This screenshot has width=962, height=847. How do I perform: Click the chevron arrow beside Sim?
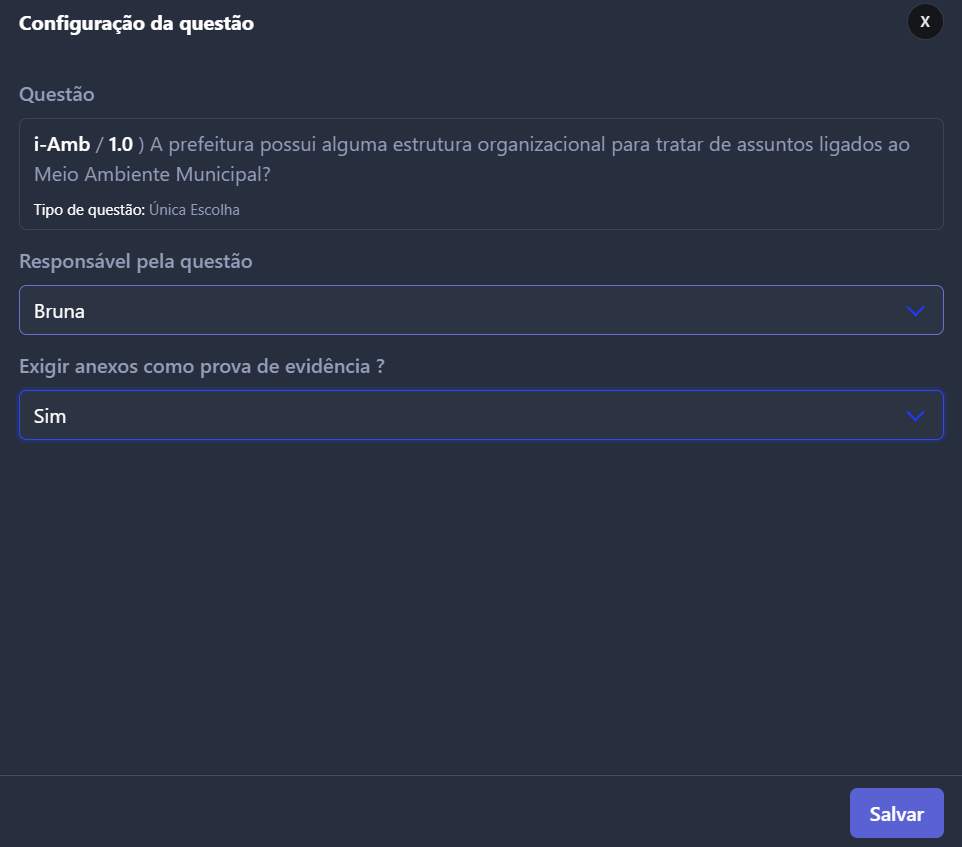pos(915,416)
